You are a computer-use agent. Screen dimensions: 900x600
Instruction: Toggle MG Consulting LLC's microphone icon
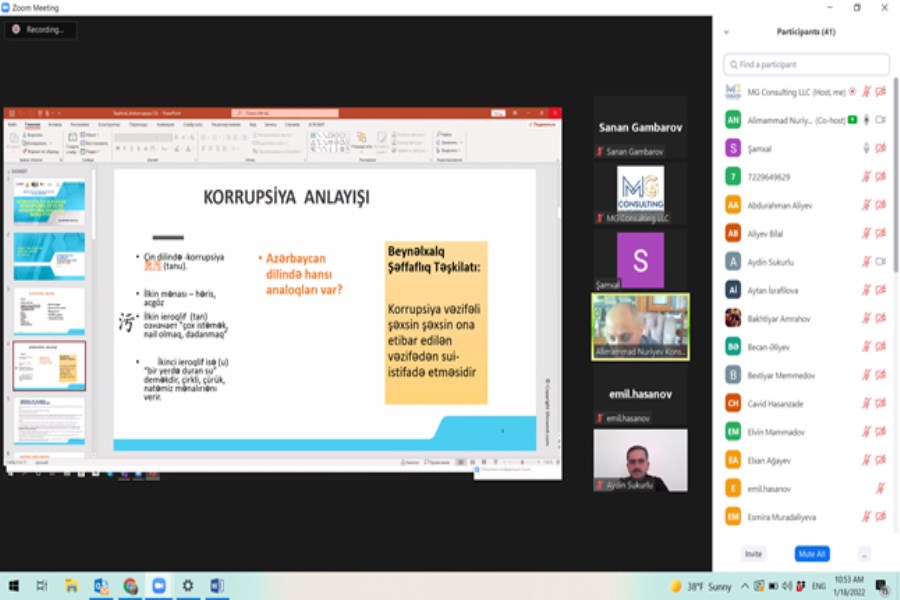point(866,91)
